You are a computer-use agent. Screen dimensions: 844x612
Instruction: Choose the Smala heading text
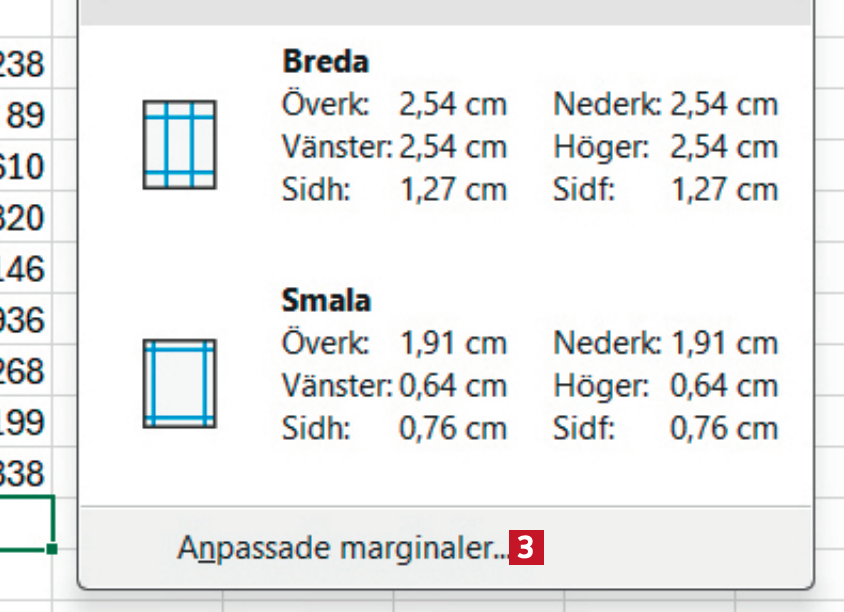327,301
